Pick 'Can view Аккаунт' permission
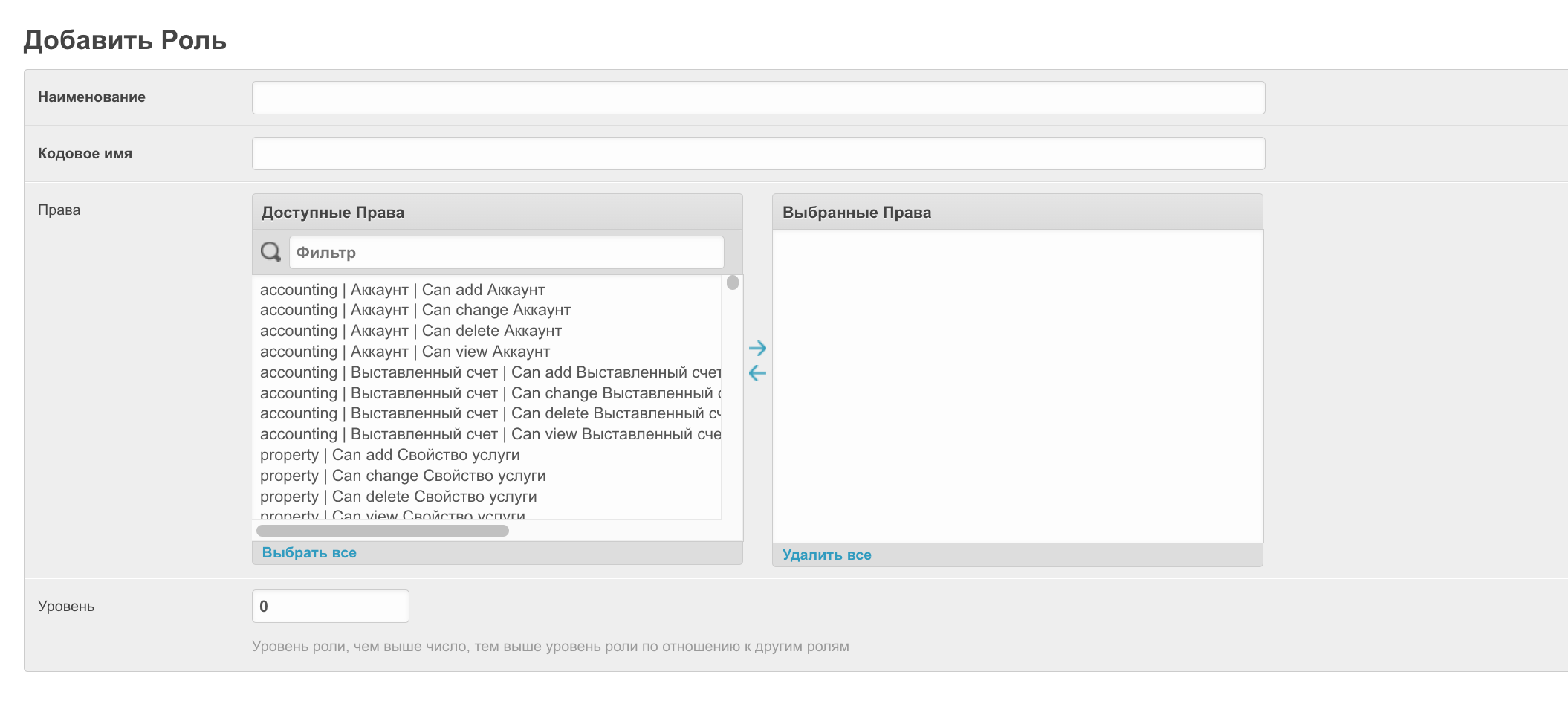Image resolution: width=1568 pixels, height=724 pixels. point(405,352)
